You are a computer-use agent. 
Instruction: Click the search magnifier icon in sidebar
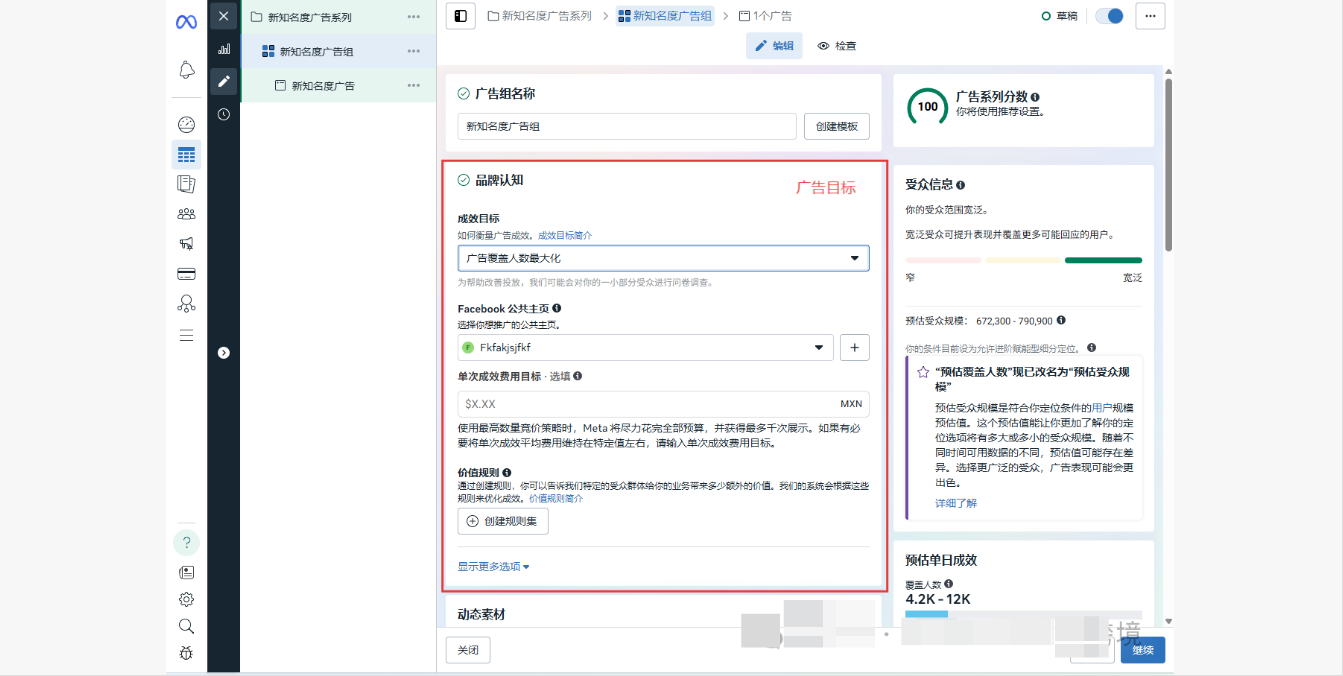point(186,626)
